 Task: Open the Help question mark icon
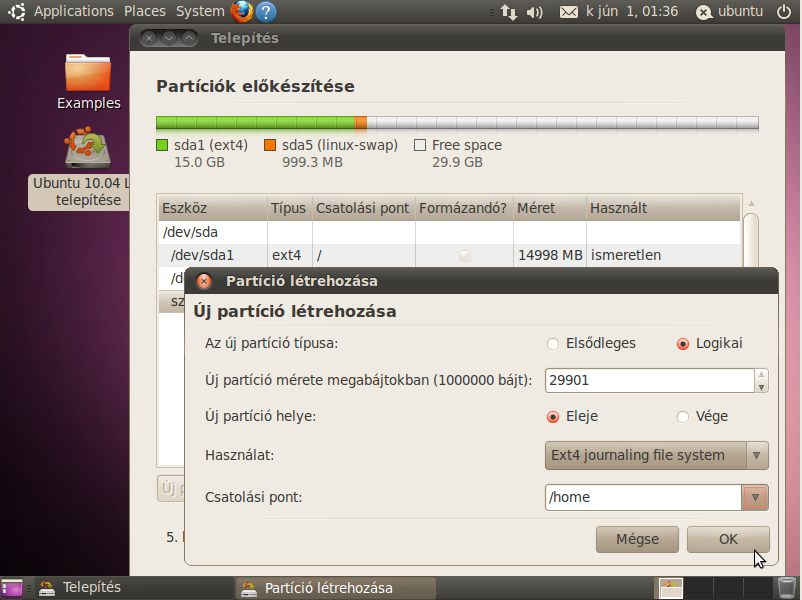[266, 12]
